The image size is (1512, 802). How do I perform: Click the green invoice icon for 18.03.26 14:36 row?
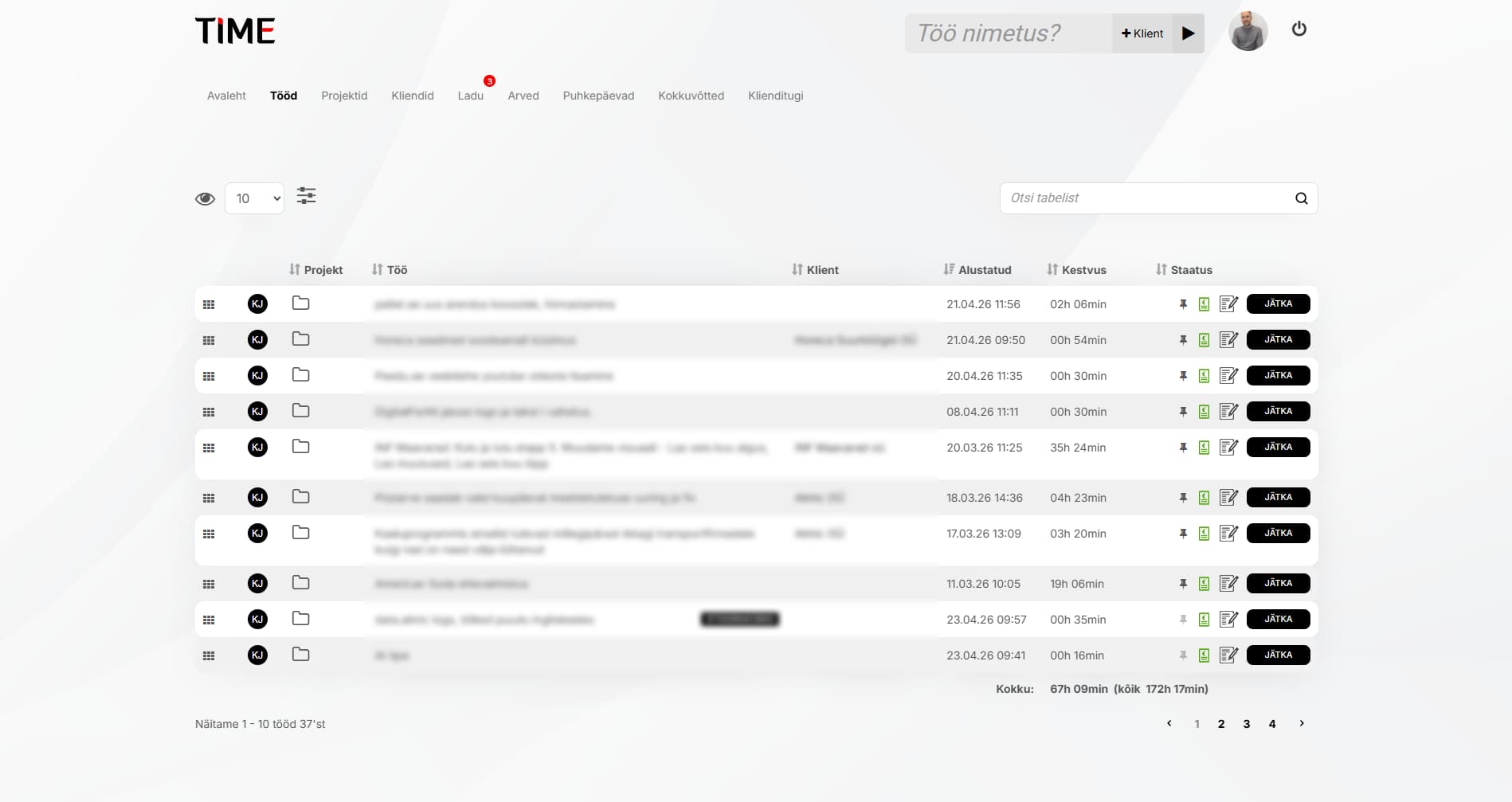(x=1204, y=498)
